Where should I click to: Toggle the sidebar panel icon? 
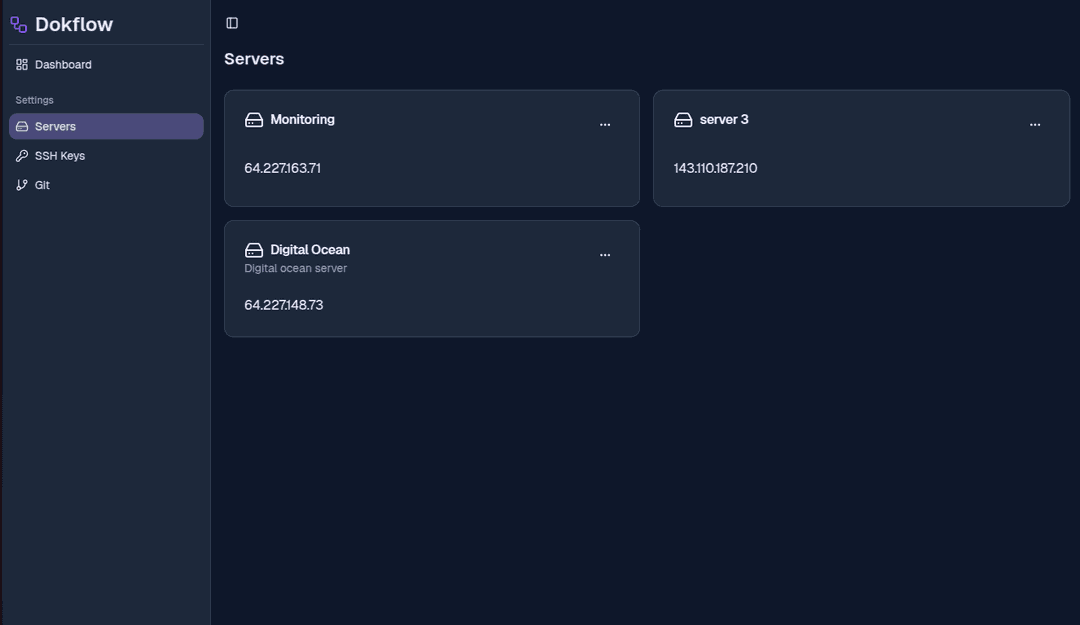[x=232, y=23]
